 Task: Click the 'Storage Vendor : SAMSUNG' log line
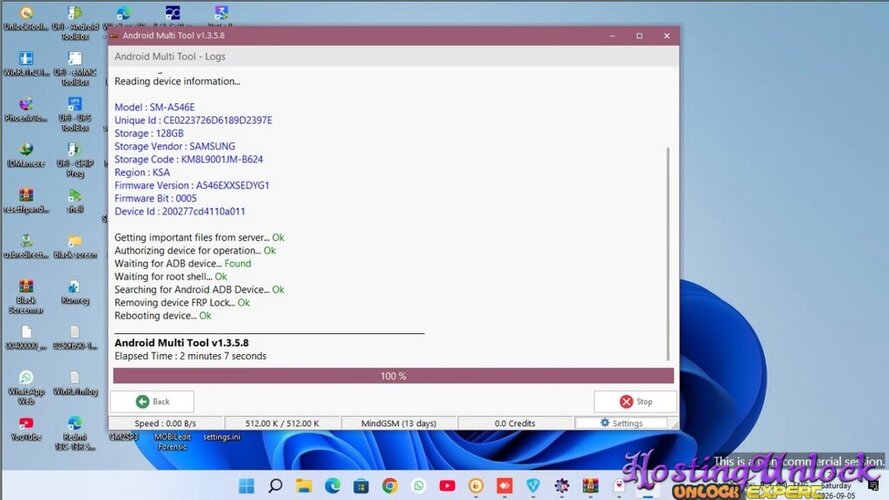point(175,146)
